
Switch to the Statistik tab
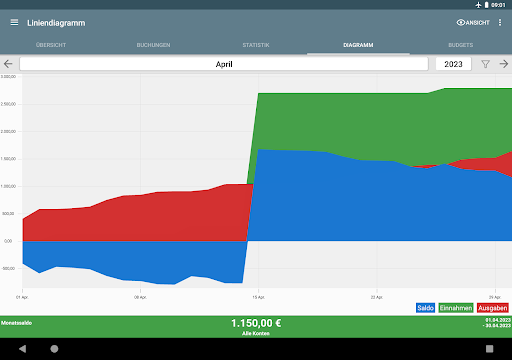[256, 45]
